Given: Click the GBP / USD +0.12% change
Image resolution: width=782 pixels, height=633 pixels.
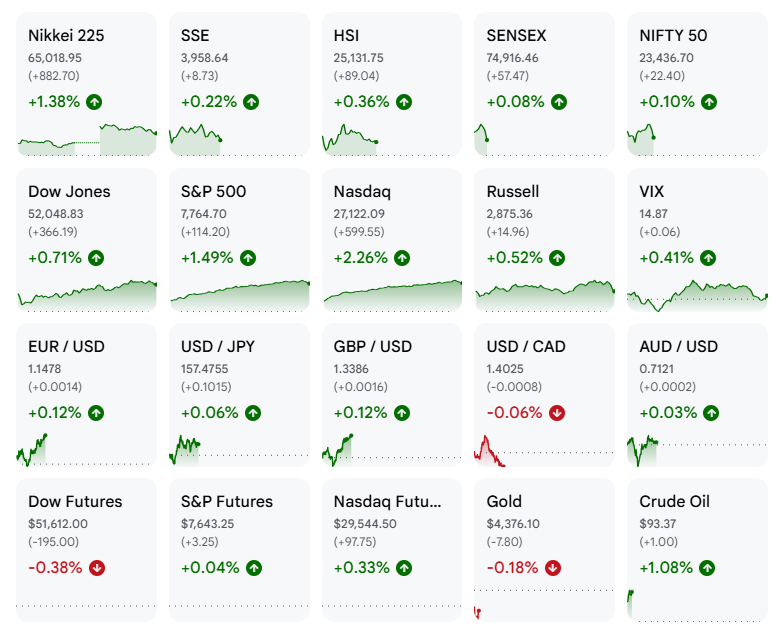Looking at the screenshot, I should point(360,413).
